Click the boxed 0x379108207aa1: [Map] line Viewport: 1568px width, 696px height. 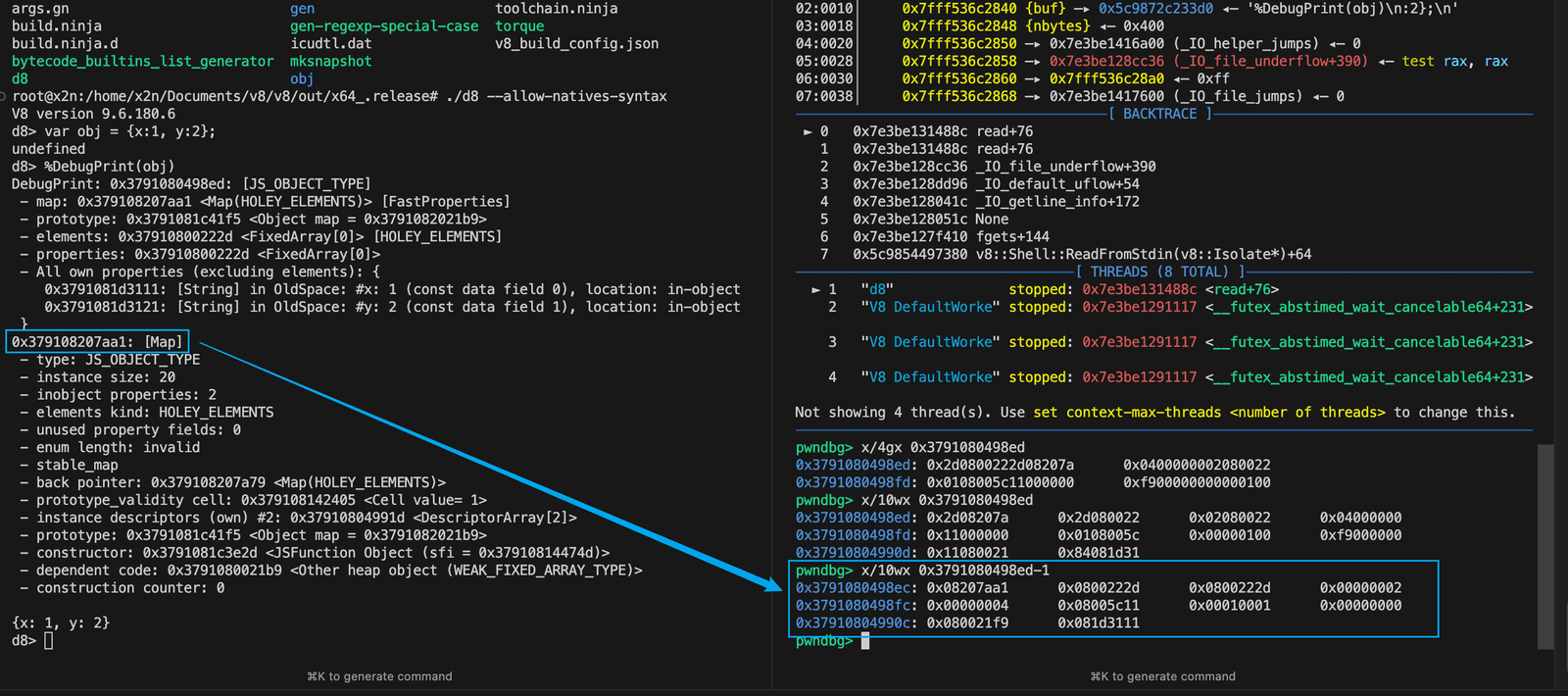(x=97, y=342)
